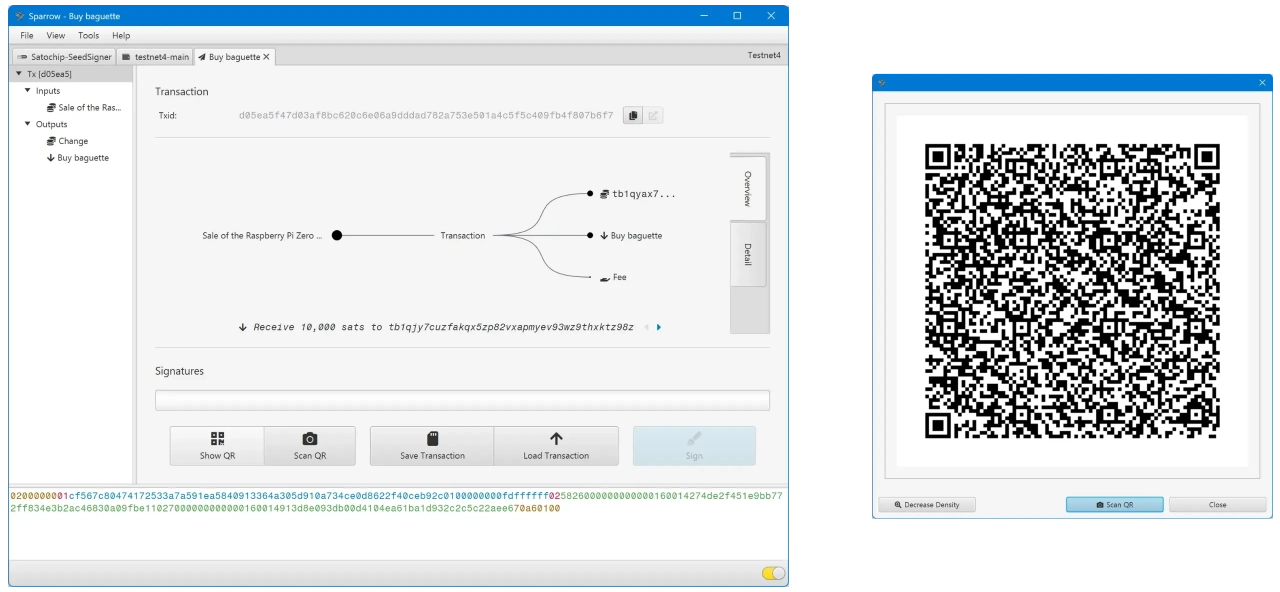Image resolution: width=1280 pixels, height=592 pixels.
Task: Show the next output with the blue right arrow
Action: [x=659, y=327]
